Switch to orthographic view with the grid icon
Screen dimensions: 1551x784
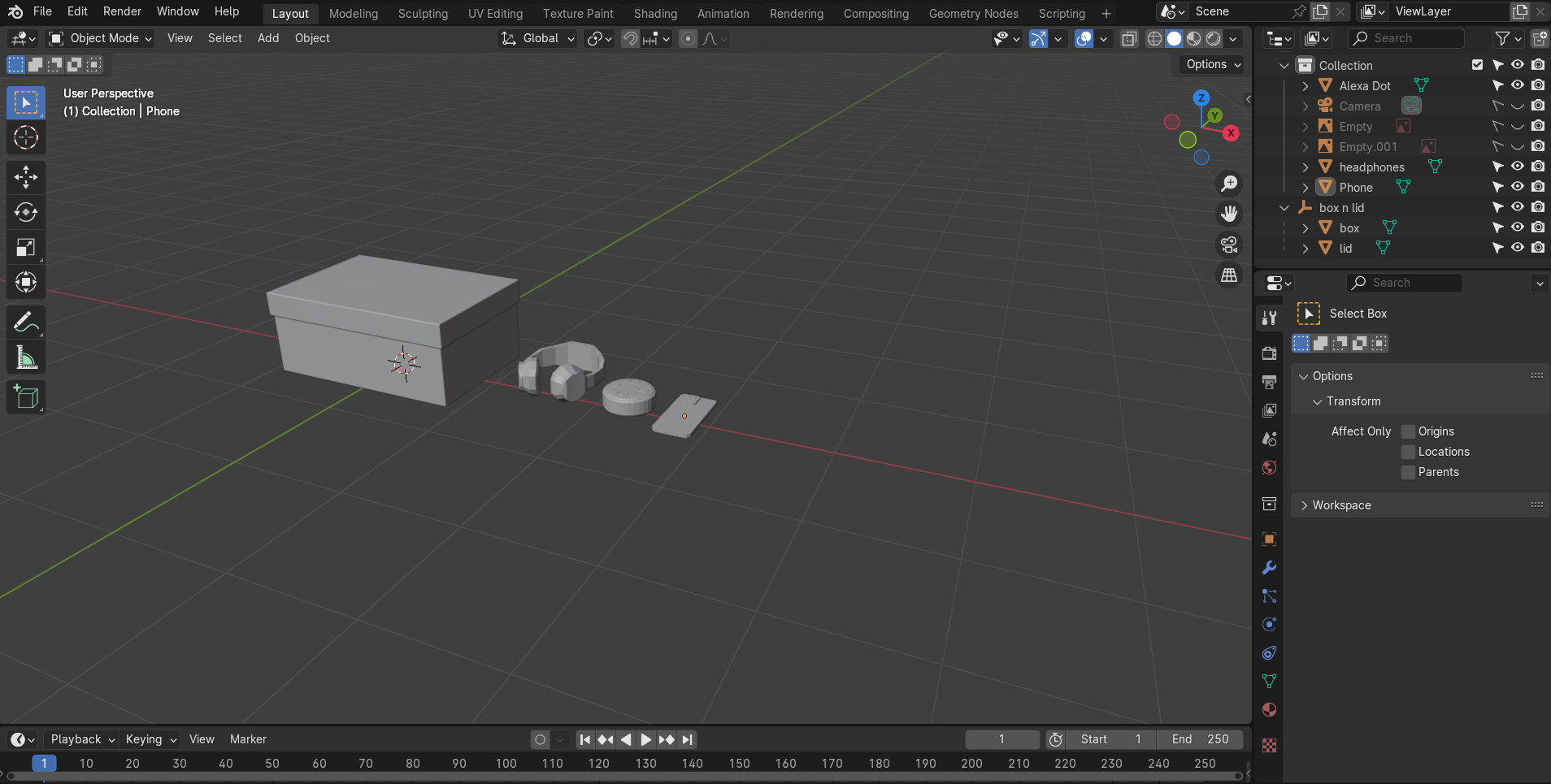(x=1229, y=275)
